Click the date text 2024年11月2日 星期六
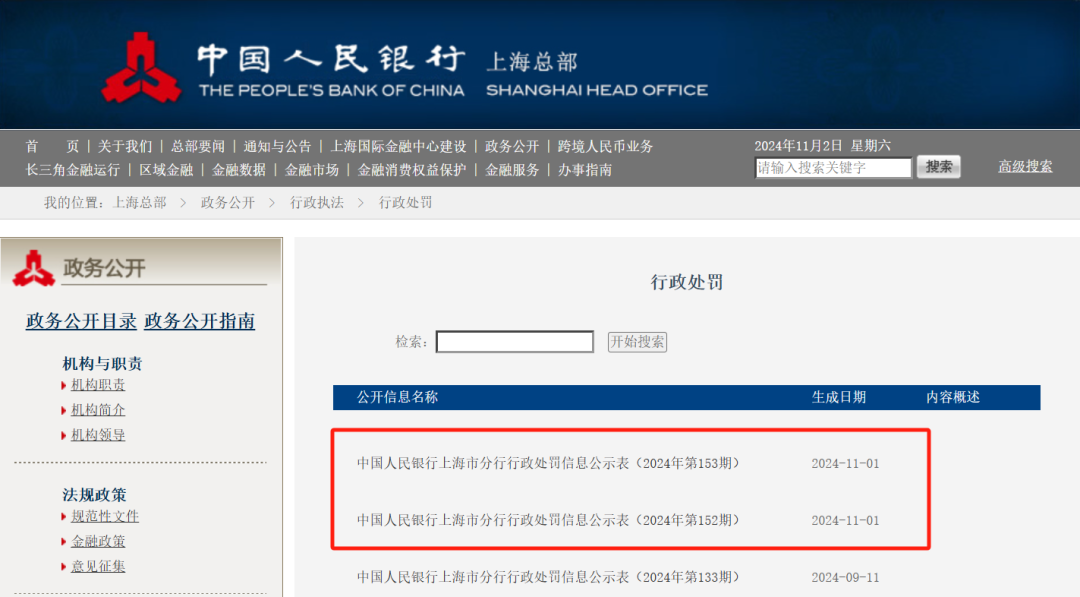Image resolution: width=1080 pixels, height=597 pixels. (x=822, y=146)
